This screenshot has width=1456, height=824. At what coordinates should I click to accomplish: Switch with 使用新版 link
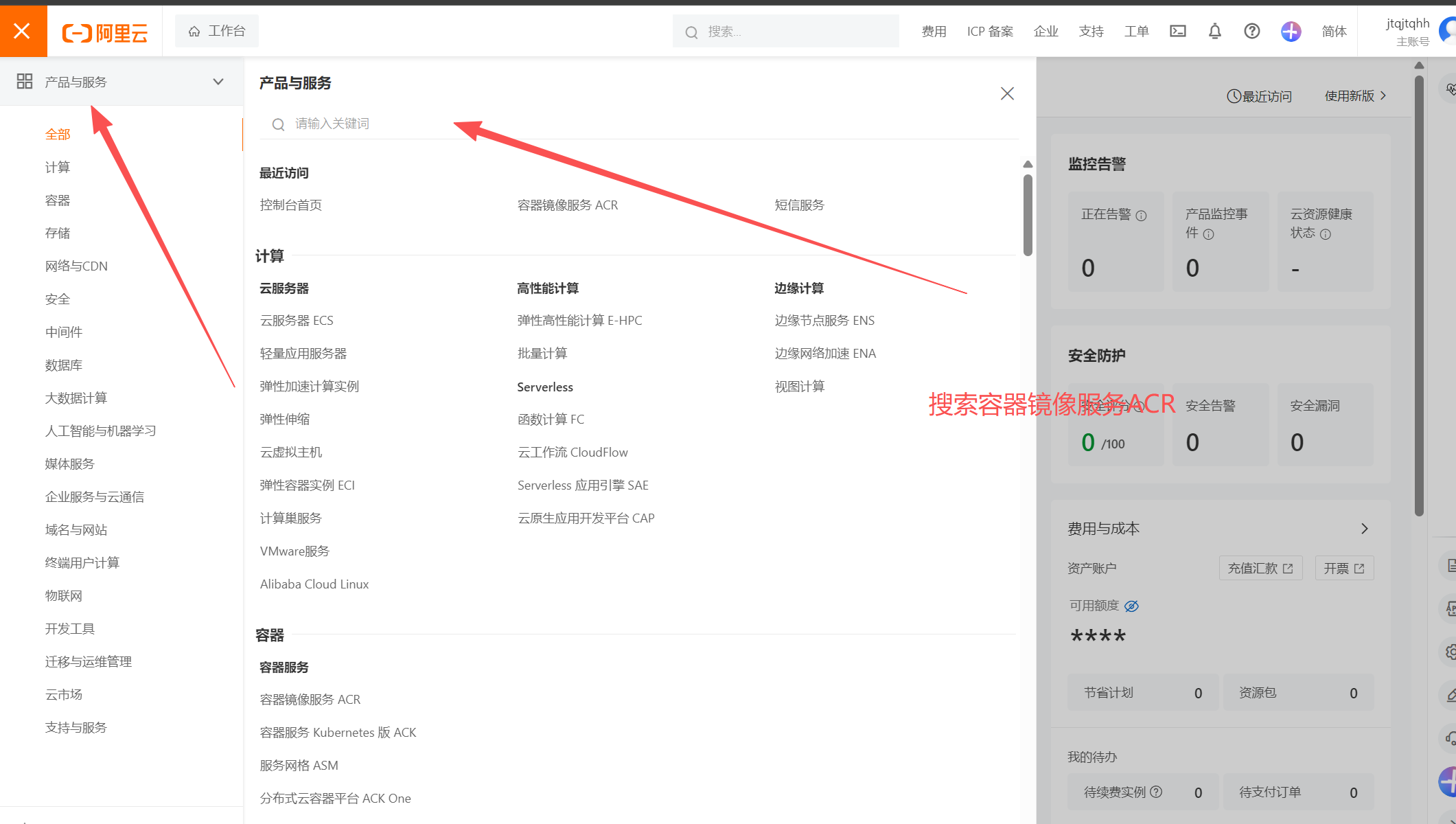(x=1355, y=96)
